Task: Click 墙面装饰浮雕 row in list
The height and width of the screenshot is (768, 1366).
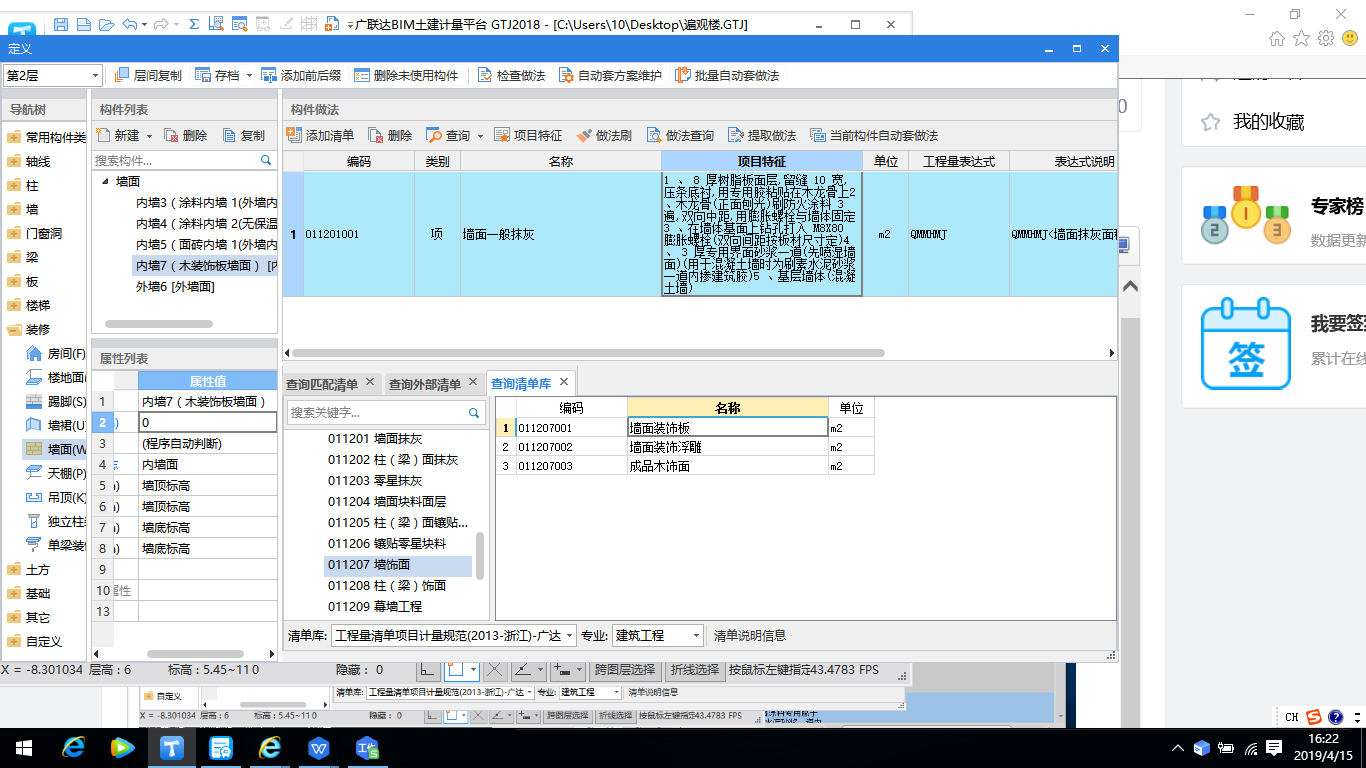Action: (x=685, y=447)
